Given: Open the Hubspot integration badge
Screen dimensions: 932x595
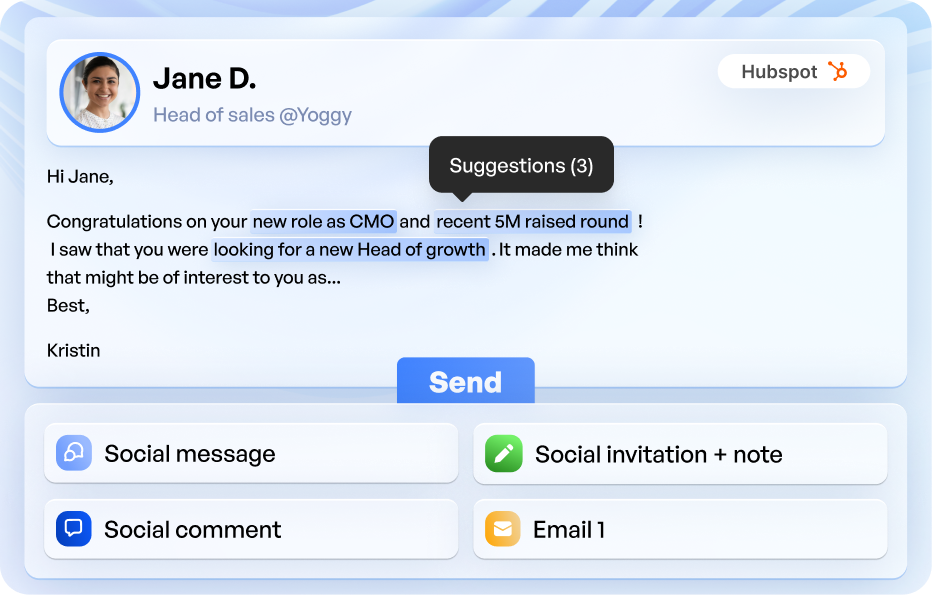Looking at the screenshot, I should [794, 71].
